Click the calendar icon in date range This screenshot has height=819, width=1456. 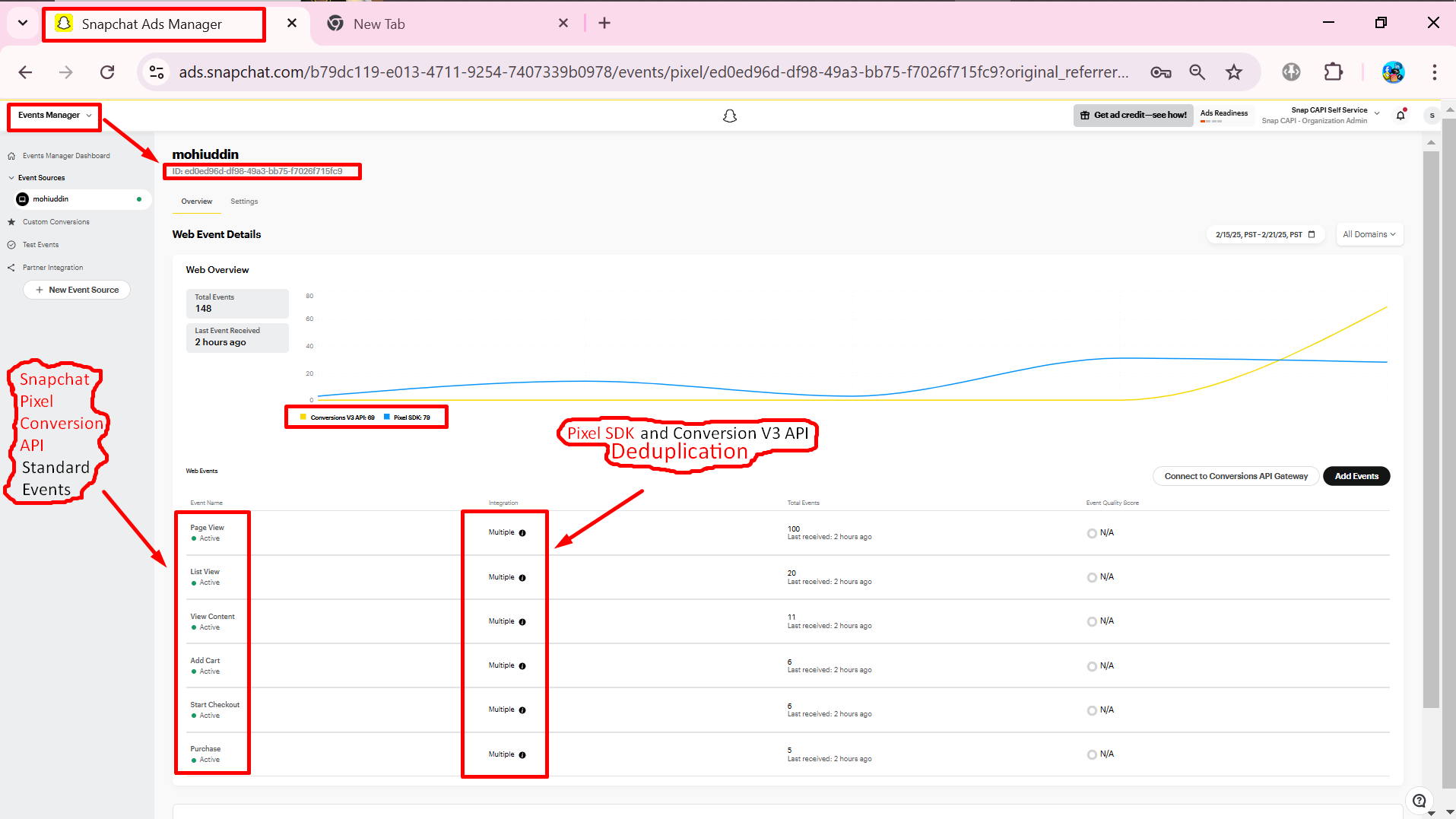click(1312, 234)
